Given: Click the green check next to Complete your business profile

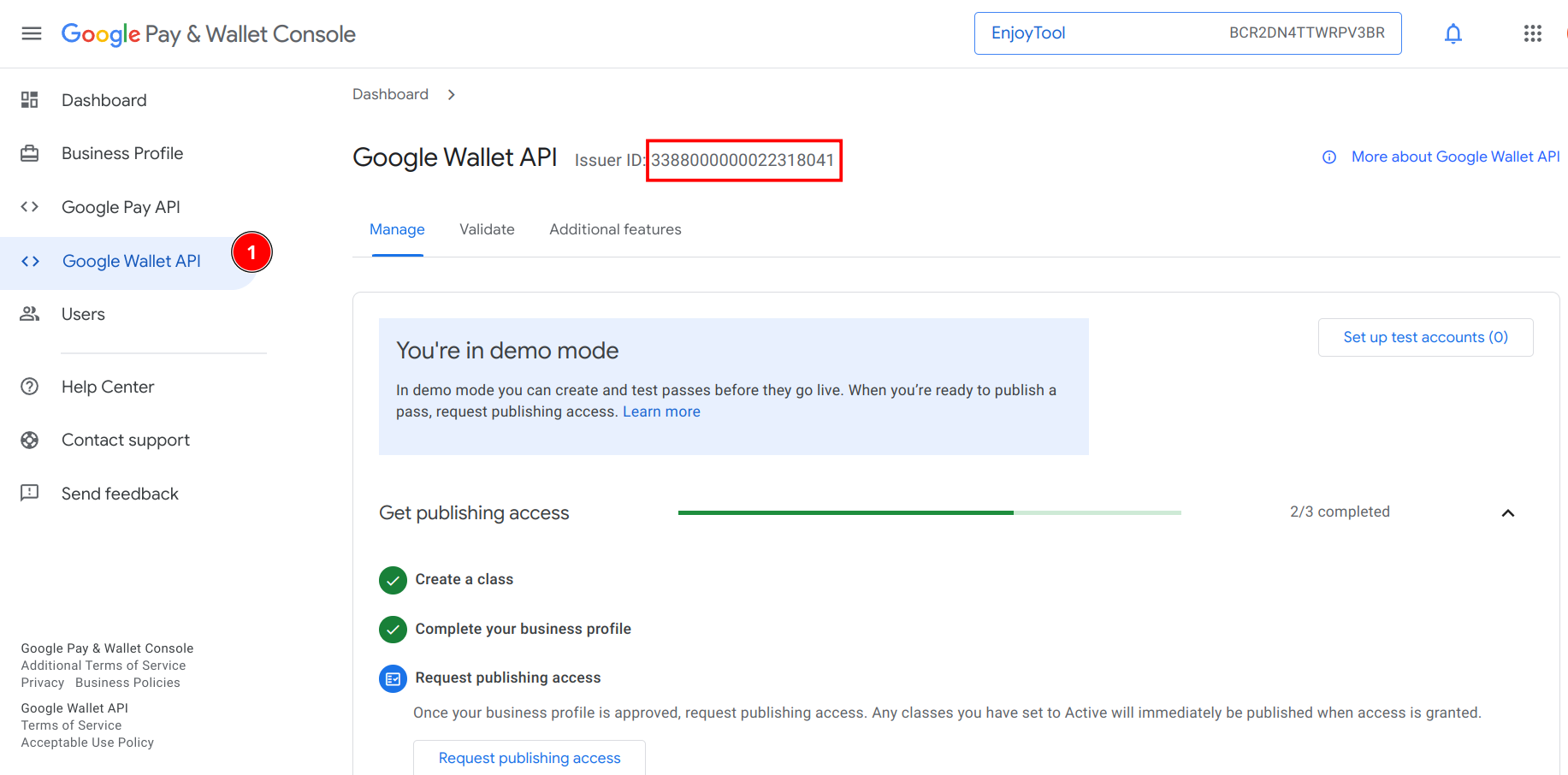Looking at the screenshot, I should pos(393,630).
